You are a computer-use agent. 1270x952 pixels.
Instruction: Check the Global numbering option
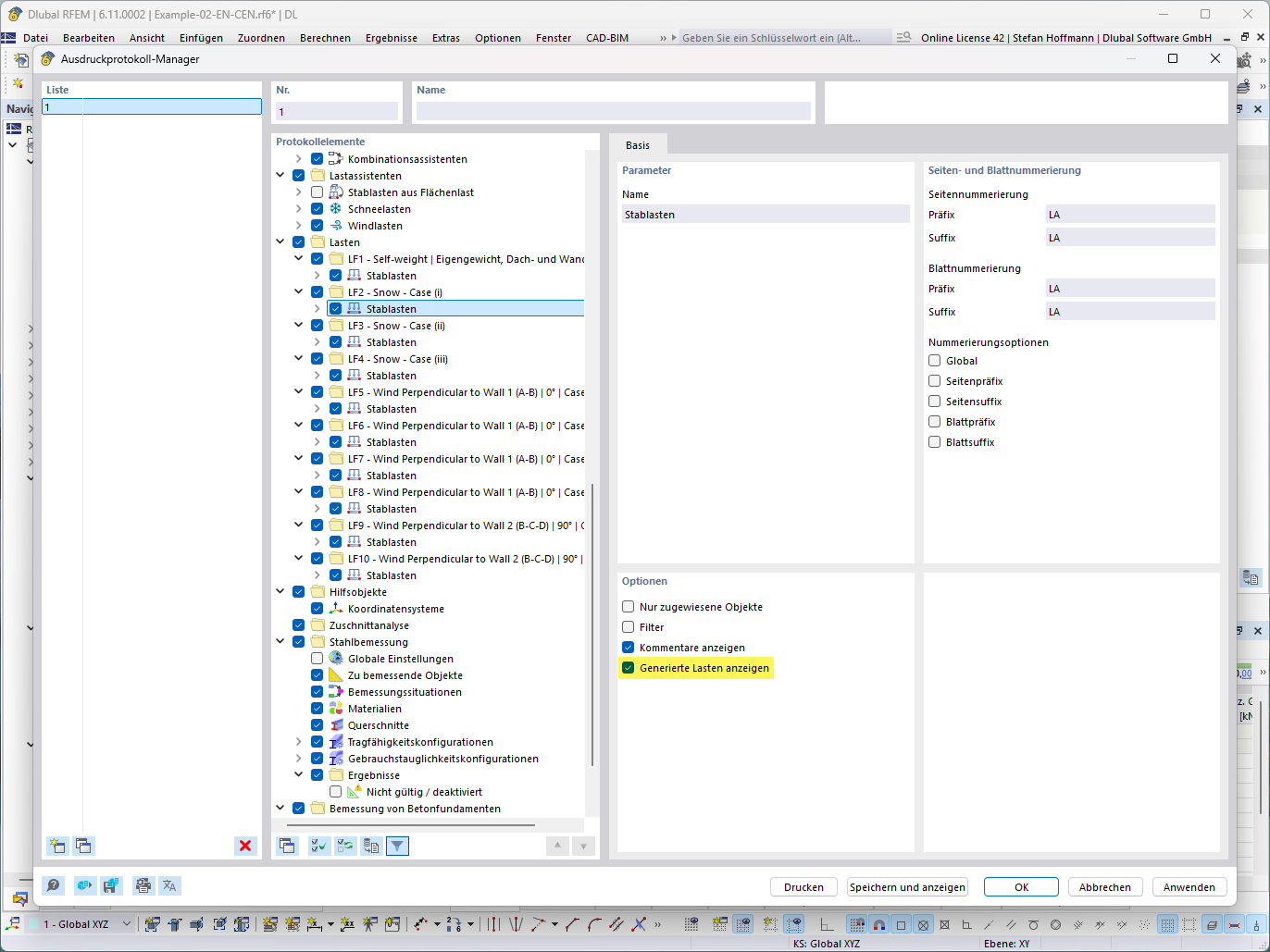[x=934, y=360]
